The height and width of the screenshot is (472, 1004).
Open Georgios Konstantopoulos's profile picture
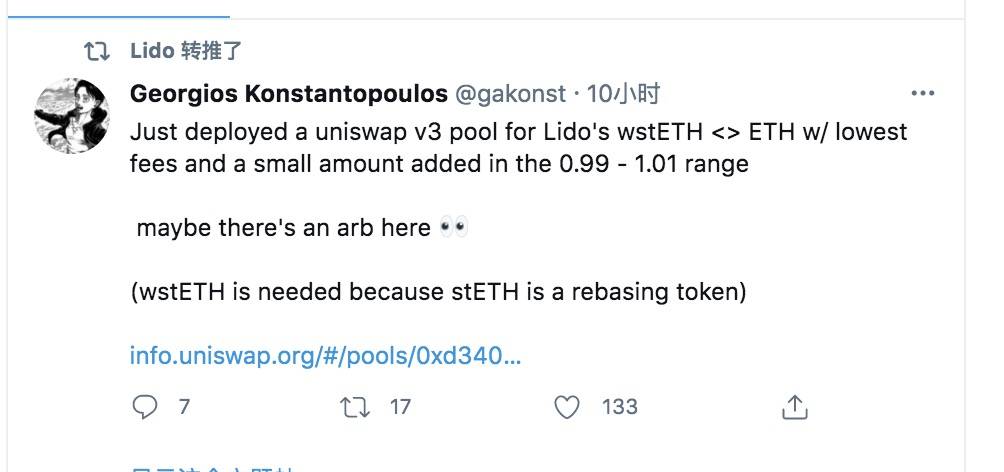tap(72, 115)
